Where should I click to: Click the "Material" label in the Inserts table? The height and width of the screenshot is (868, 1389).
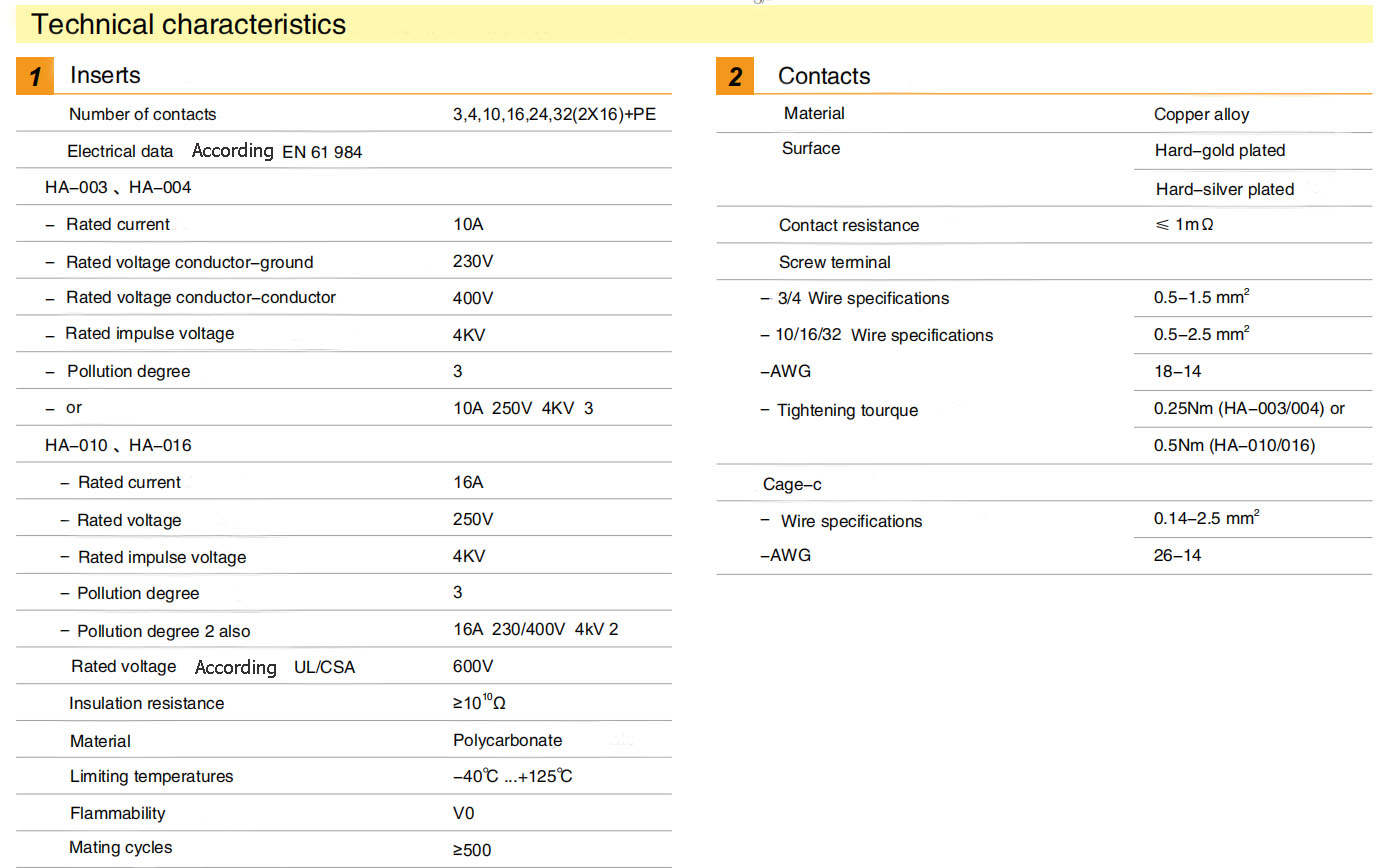point(100,741)
